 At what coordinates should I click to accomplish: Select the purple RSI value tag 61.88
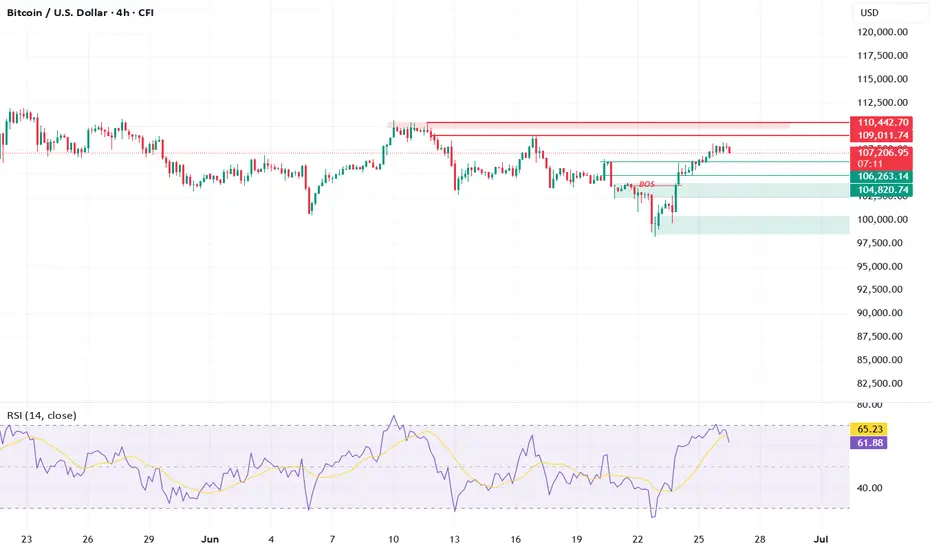869,442
